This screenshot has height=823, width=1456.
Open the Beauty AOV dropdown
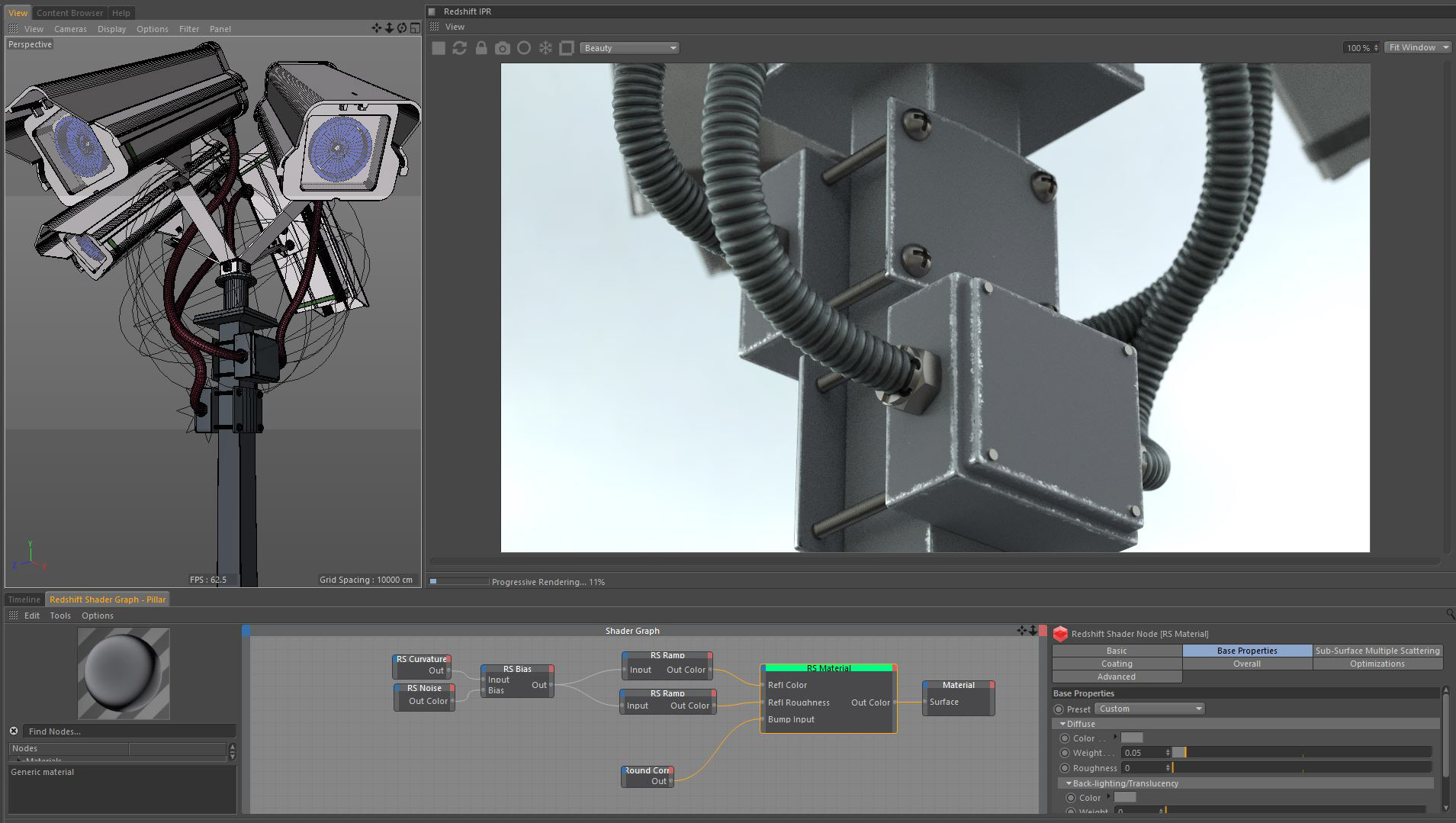click(629, 48)
